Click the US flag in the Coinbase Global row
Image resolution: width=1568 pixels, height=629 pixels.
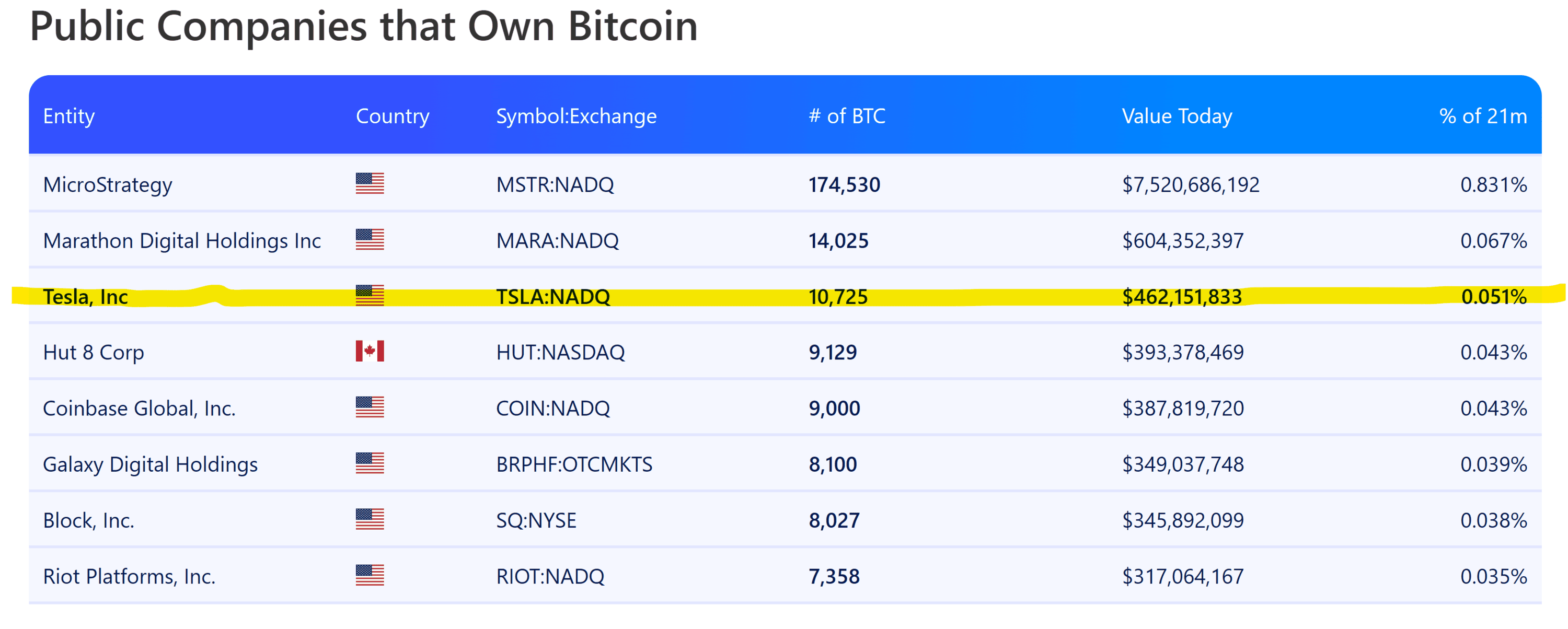click(370, 407)
